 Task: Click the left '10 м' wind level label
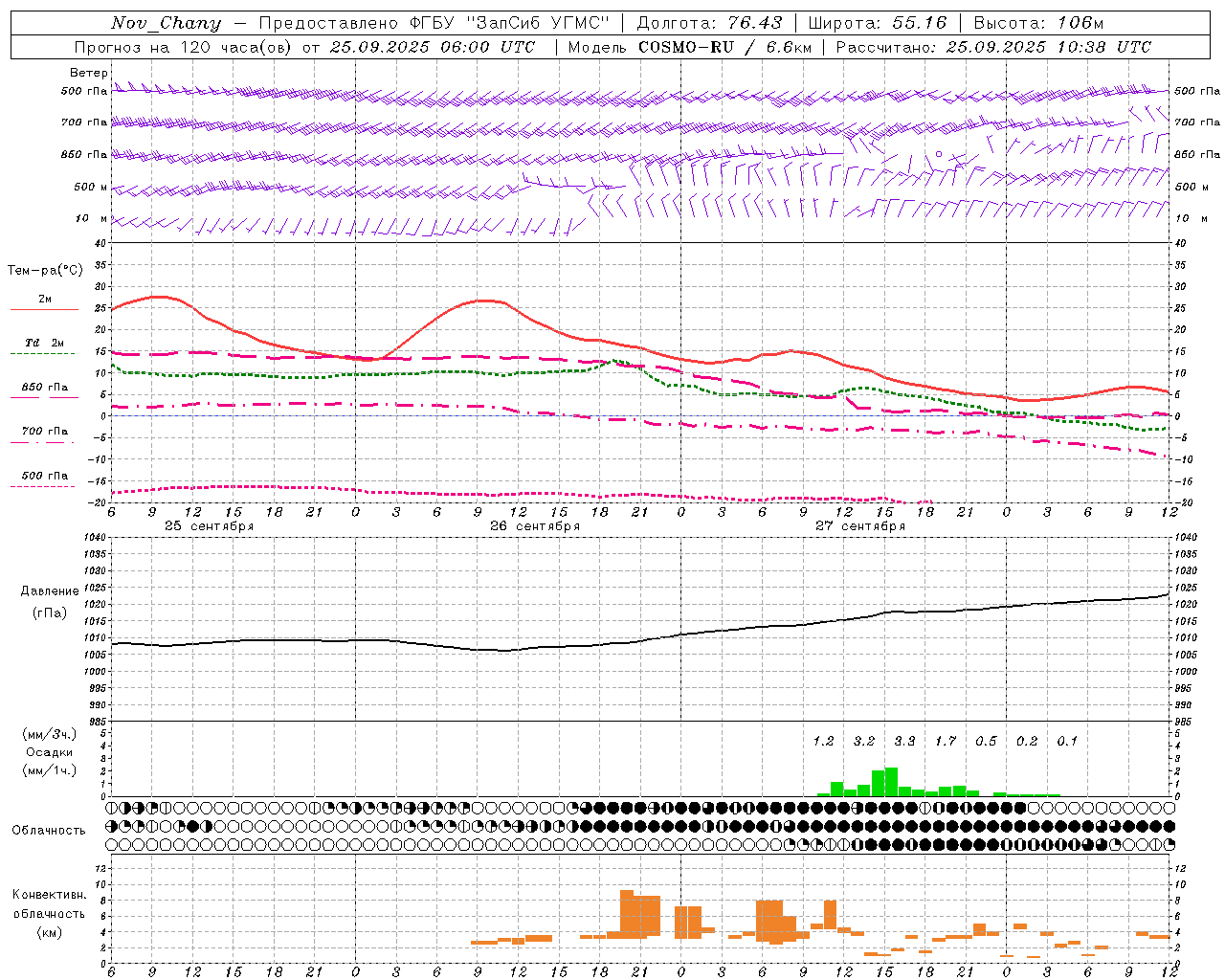[x=93, y=218]
